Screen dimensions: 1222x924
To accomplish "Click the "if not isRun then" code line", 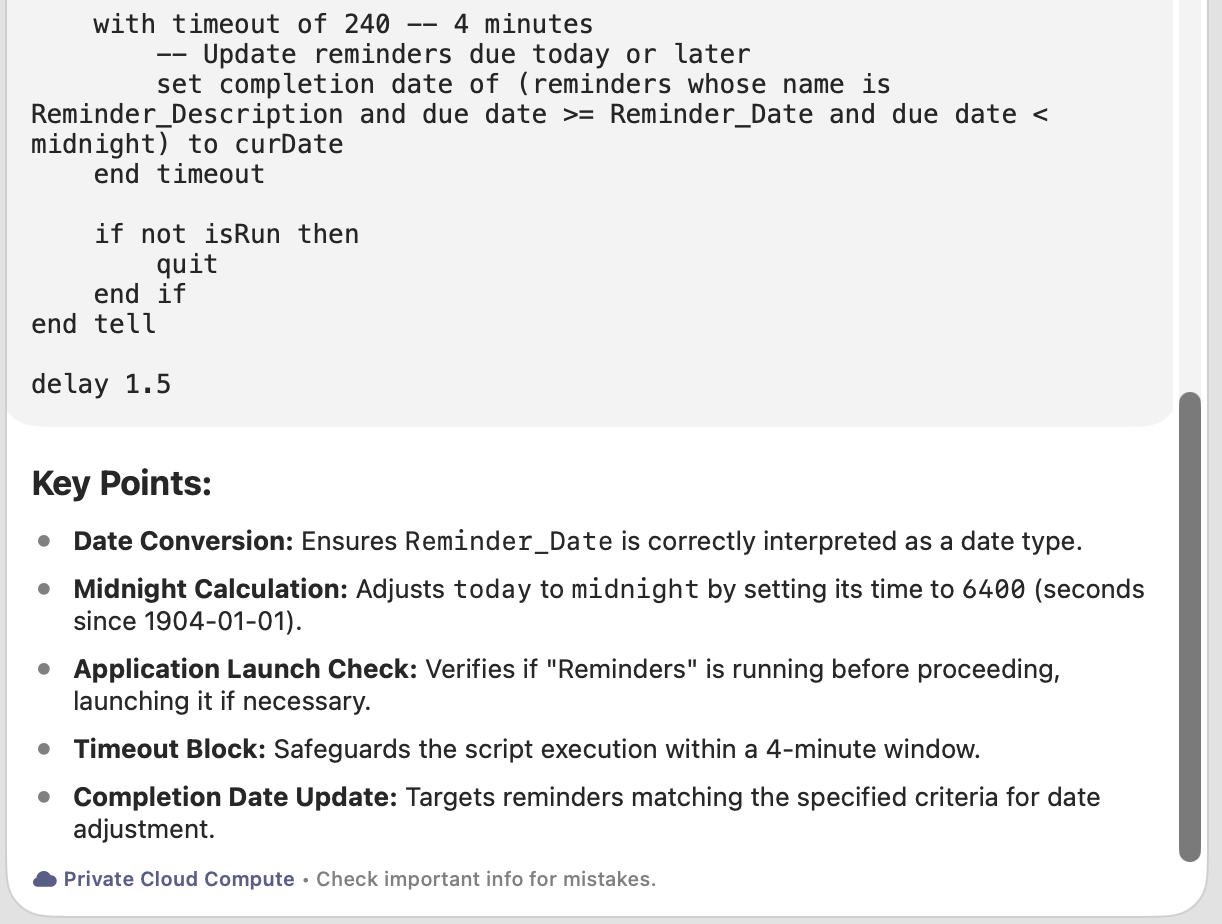I will (226, 234).
